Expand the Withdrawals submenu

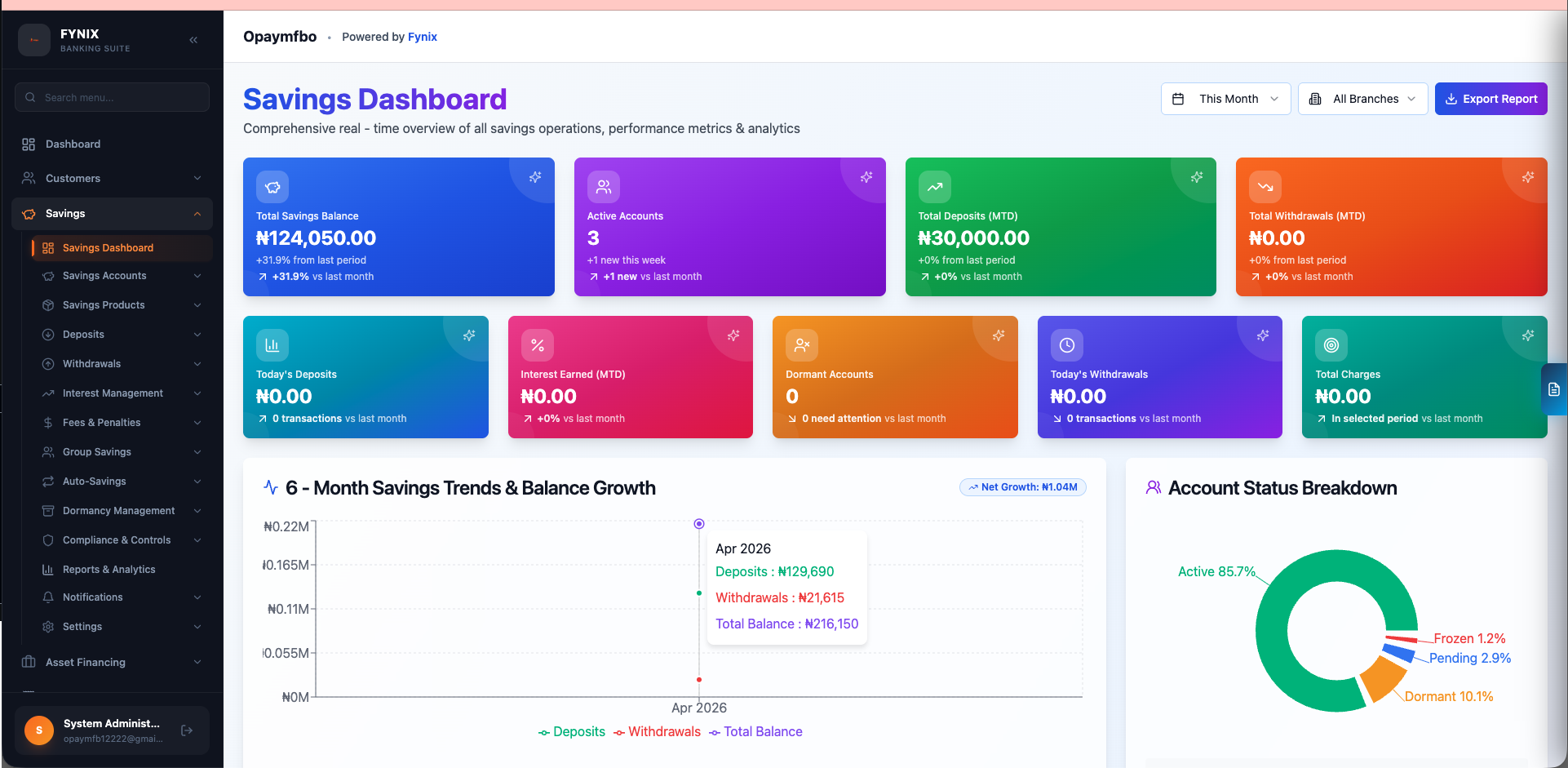pyautogui.click(x=122, y=364)
